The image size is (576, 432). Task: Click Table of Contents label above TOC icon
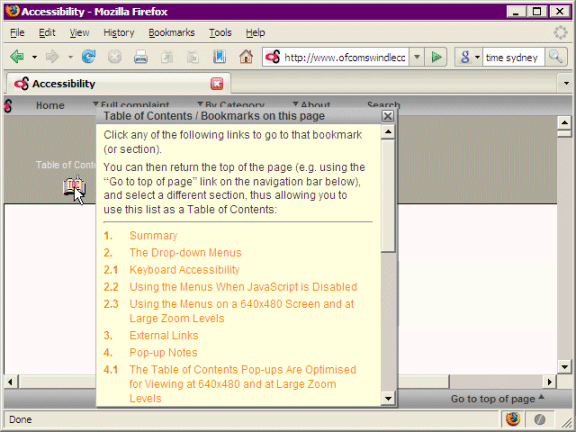click(66, 165)
